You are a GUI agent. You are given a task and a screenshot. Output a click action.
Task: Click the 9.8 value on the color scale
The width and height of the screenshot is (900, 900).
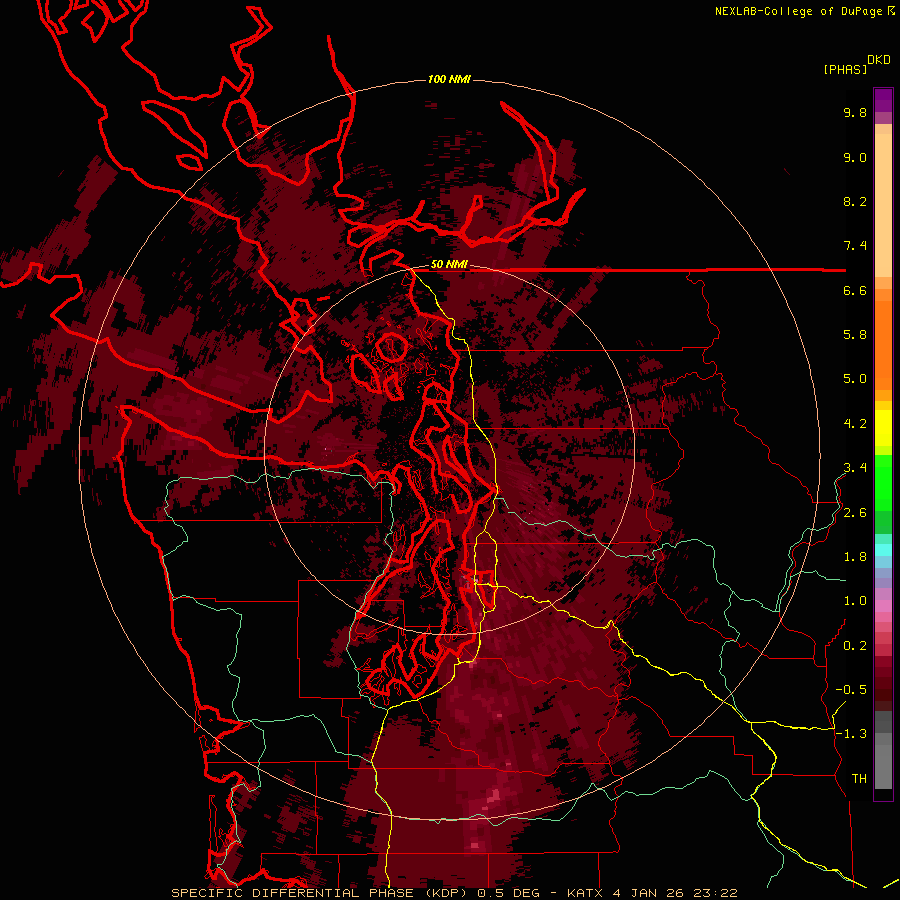tap(855, 113)
